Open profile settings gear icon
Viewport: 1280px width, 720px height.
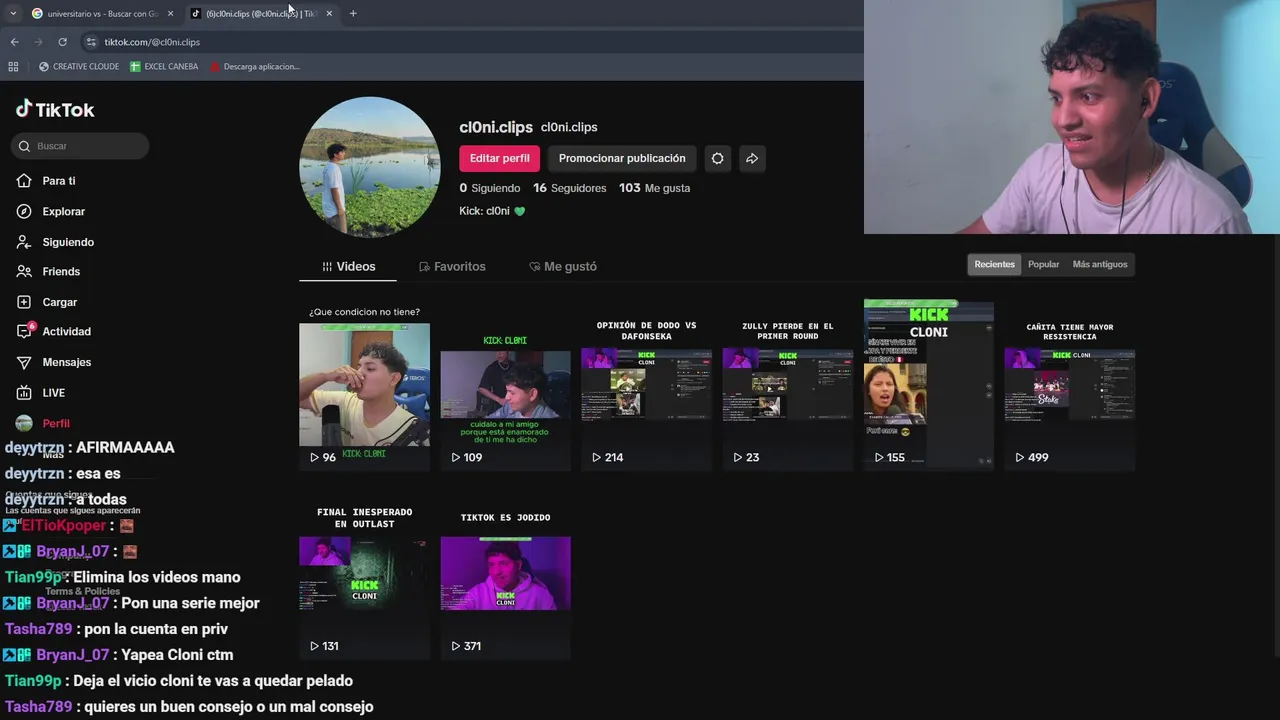717,158
